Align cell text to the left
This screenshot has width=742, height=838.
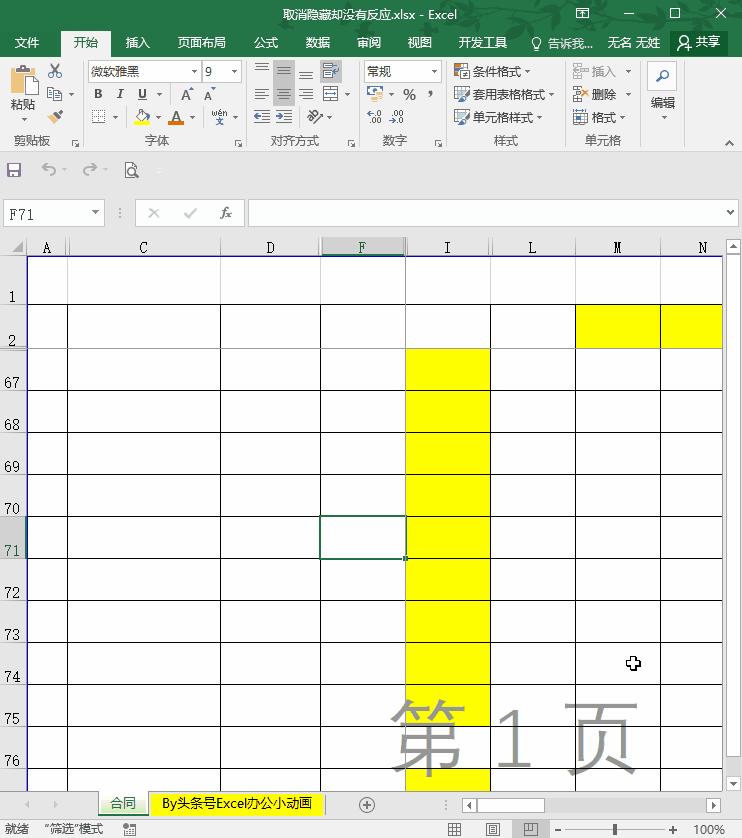(261, 95)
